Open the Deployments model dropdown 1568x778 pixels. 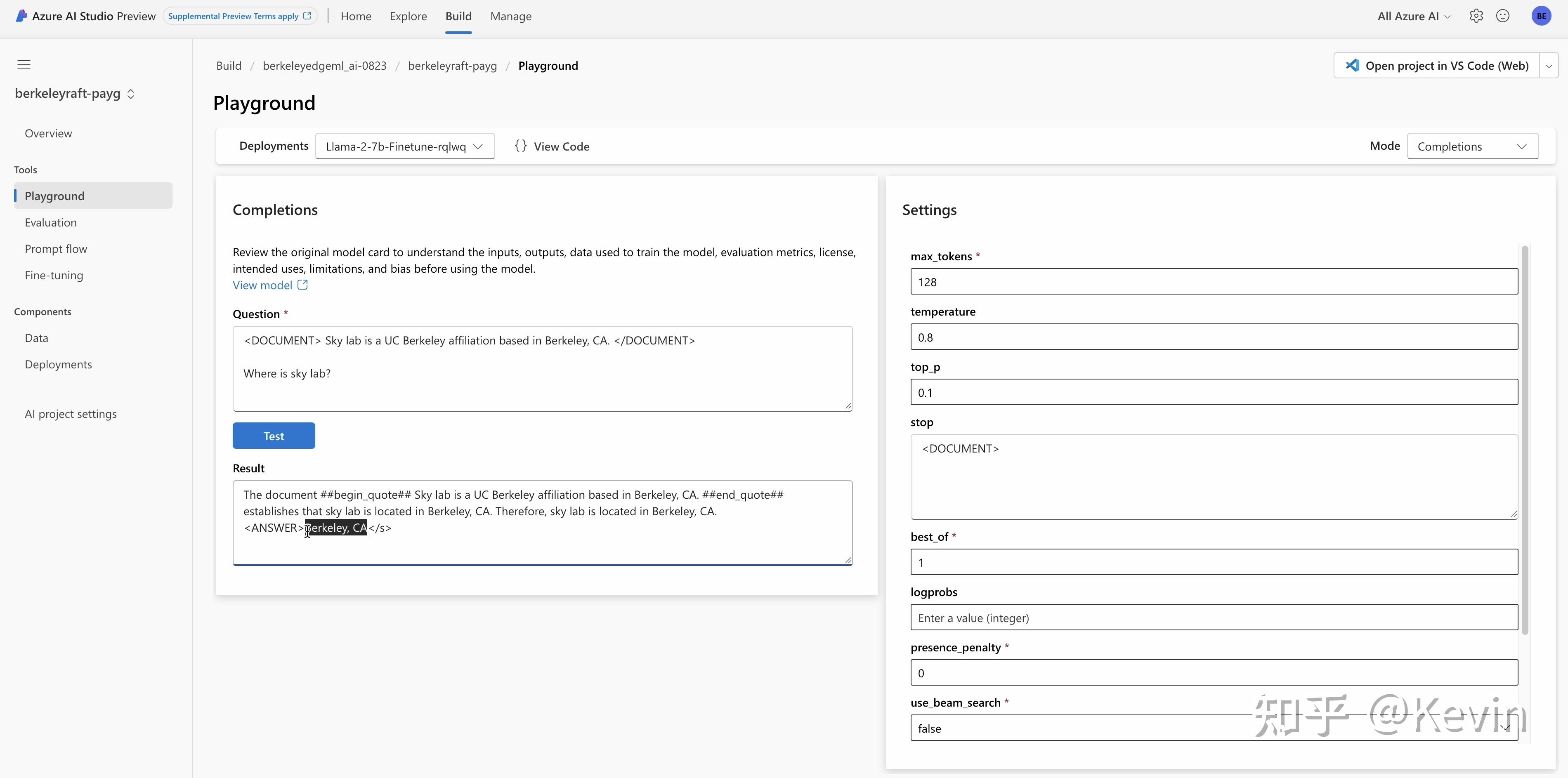coord(405,146)
